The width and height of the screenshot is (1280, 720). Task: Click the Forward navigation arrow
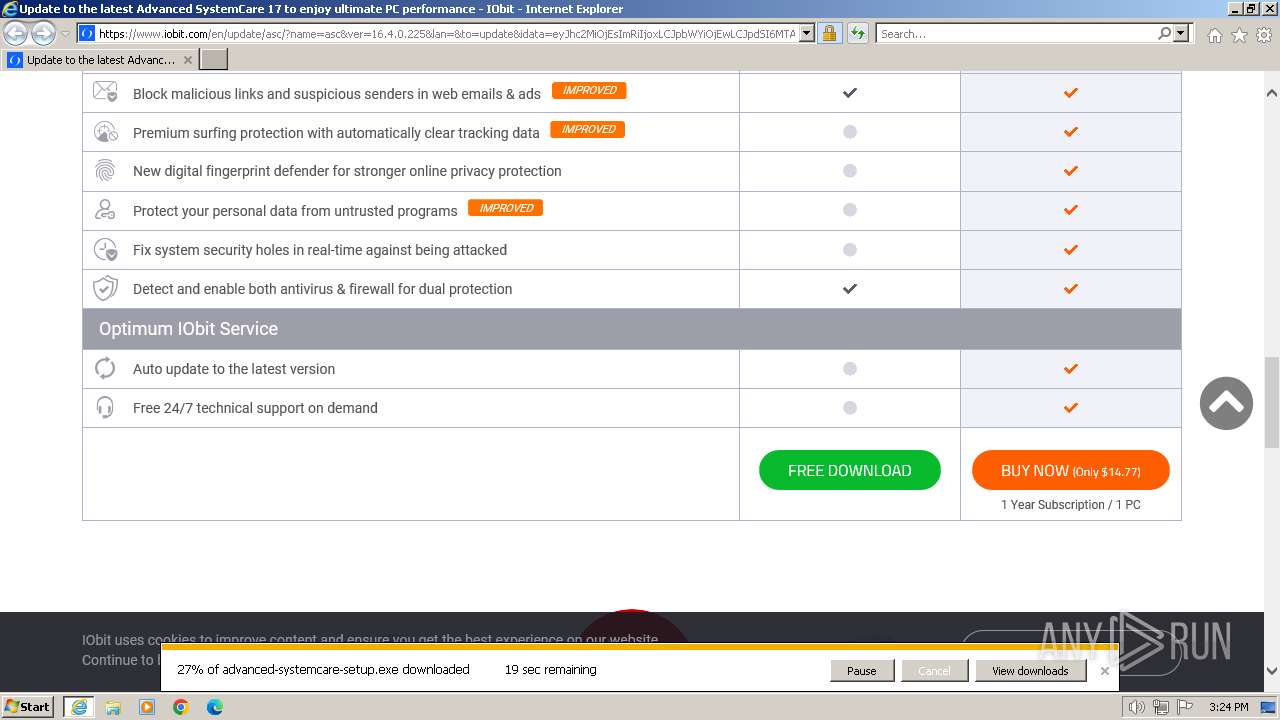tap(43, 33)
